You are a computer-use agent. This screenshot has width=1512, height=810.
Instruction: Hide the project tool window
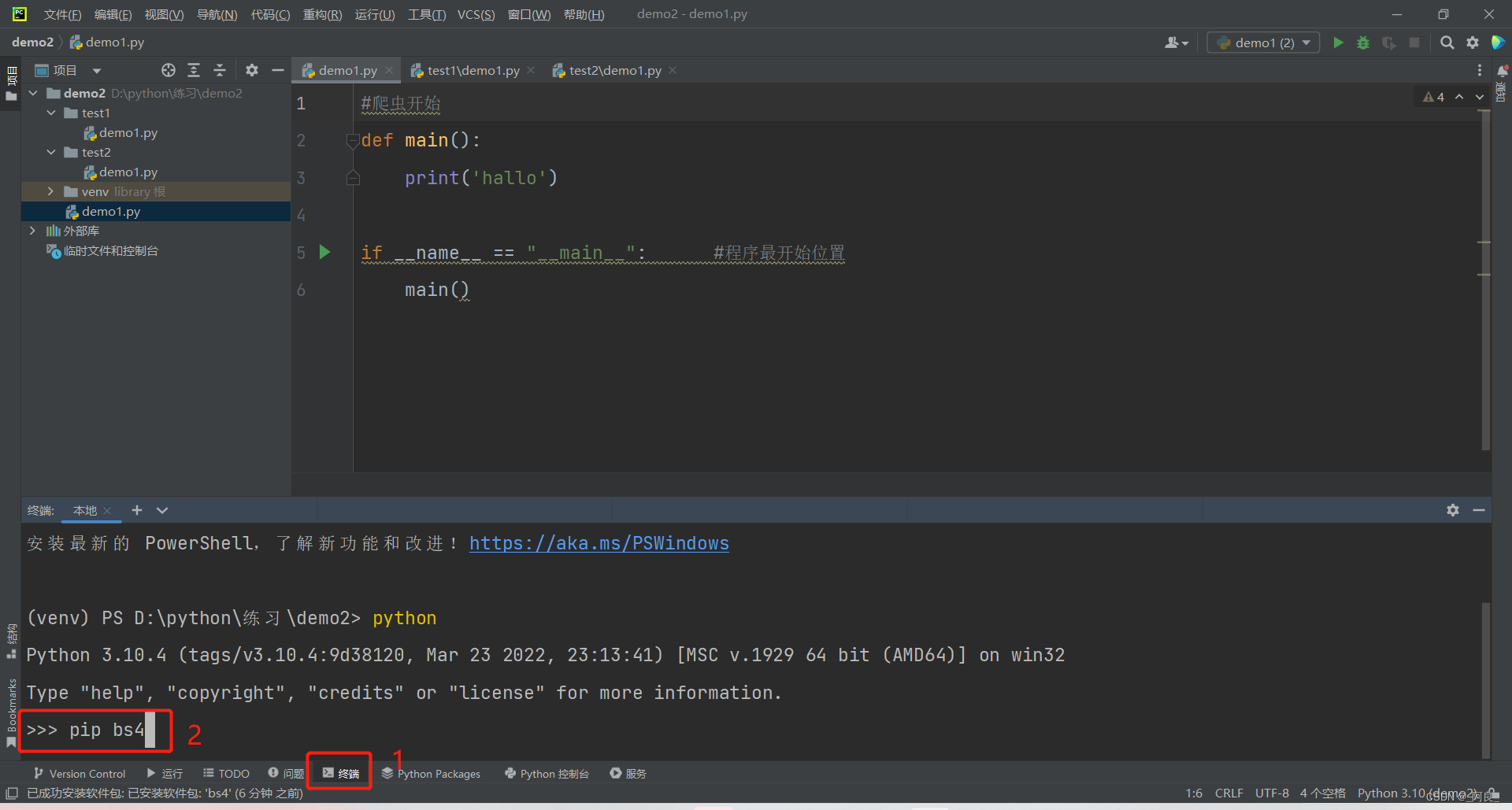[277, 70]
